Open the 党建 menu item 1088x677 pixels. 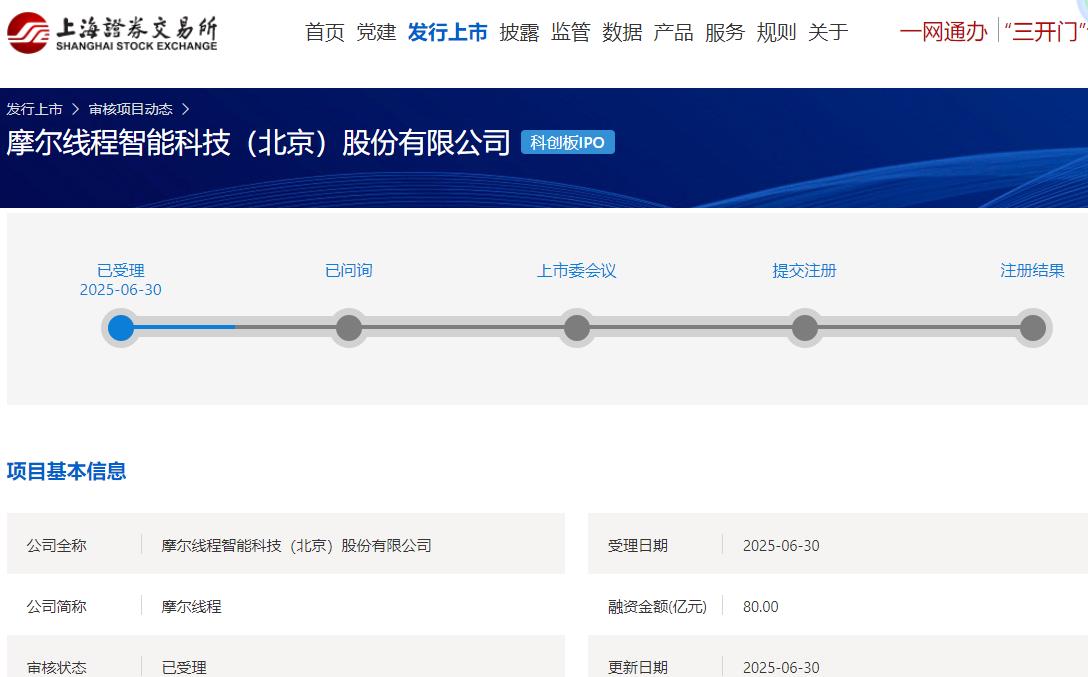(376, 32)
